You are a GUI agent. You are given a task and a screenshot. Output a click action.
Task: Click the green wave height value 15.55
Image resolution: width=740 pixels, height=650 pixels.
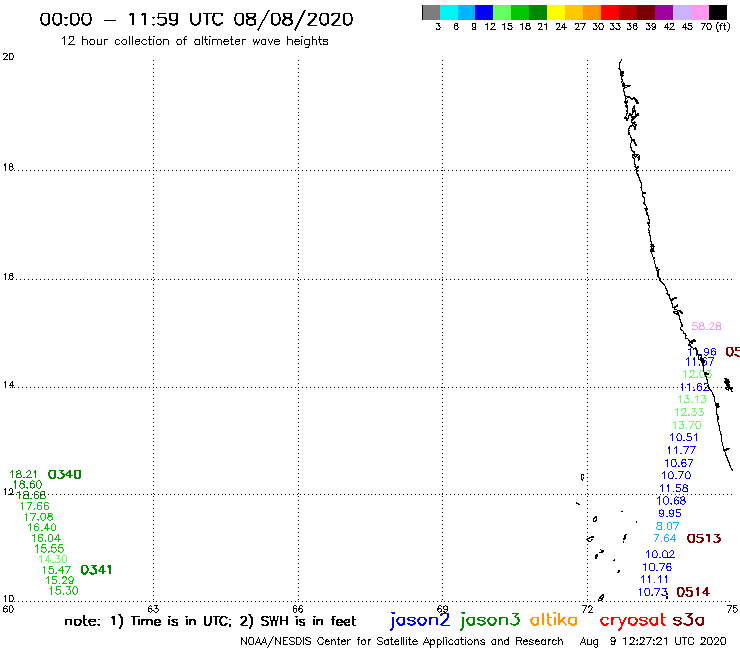tap(49, 549)
